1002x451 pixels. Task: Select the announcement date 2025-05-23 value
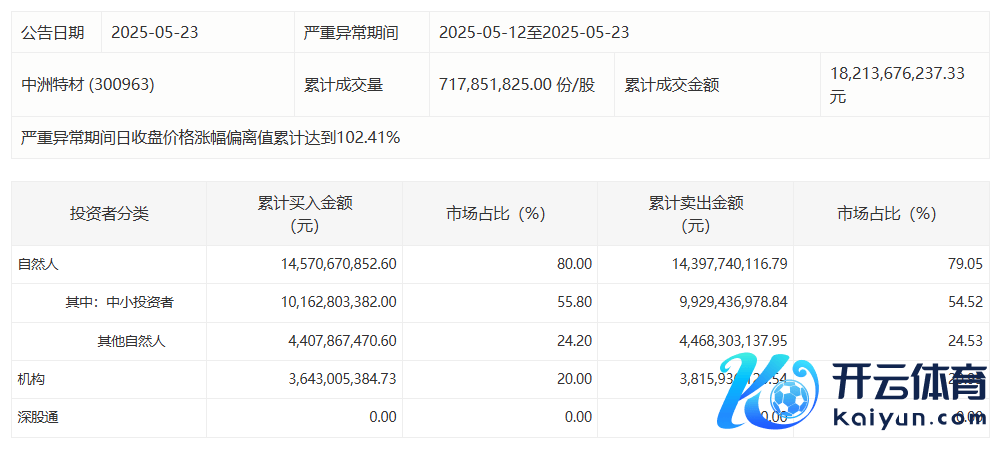pyautogui.click(x=155, y=32)
